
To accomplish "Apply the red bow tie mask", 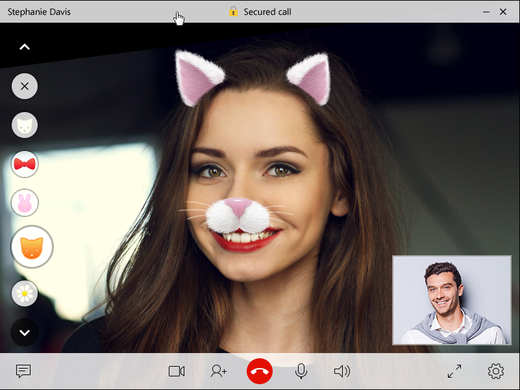I will 25,164.
